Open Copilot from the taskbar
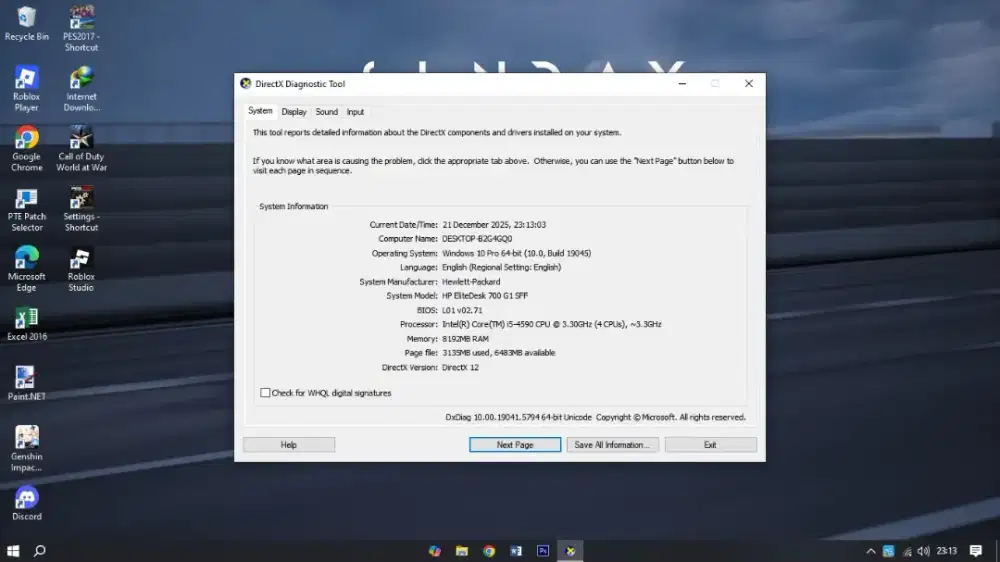This screenshot has width=1000, height=562. 434,551
